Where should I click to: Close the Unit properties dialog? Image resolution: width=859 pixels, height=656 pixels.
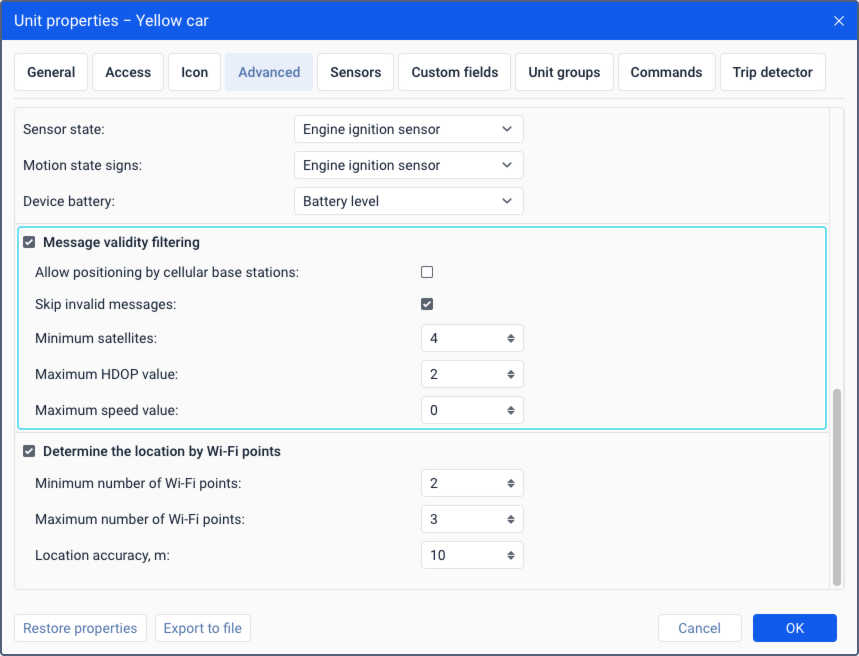pyautogui.click(x=838, y=20)
